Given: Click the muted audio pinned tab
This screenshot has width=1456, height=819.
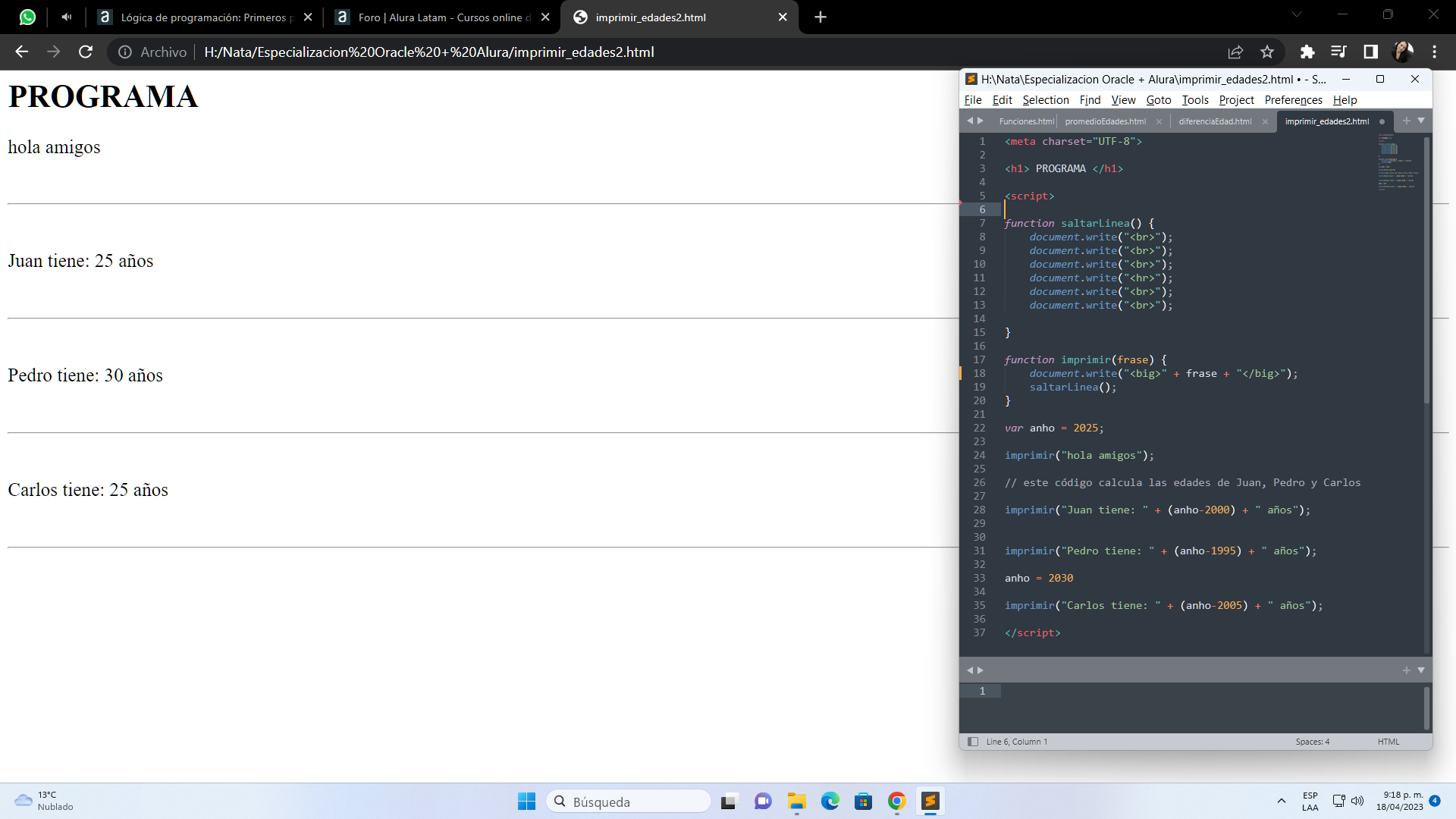Looking at the screenshot, I should tap(67, 17).
